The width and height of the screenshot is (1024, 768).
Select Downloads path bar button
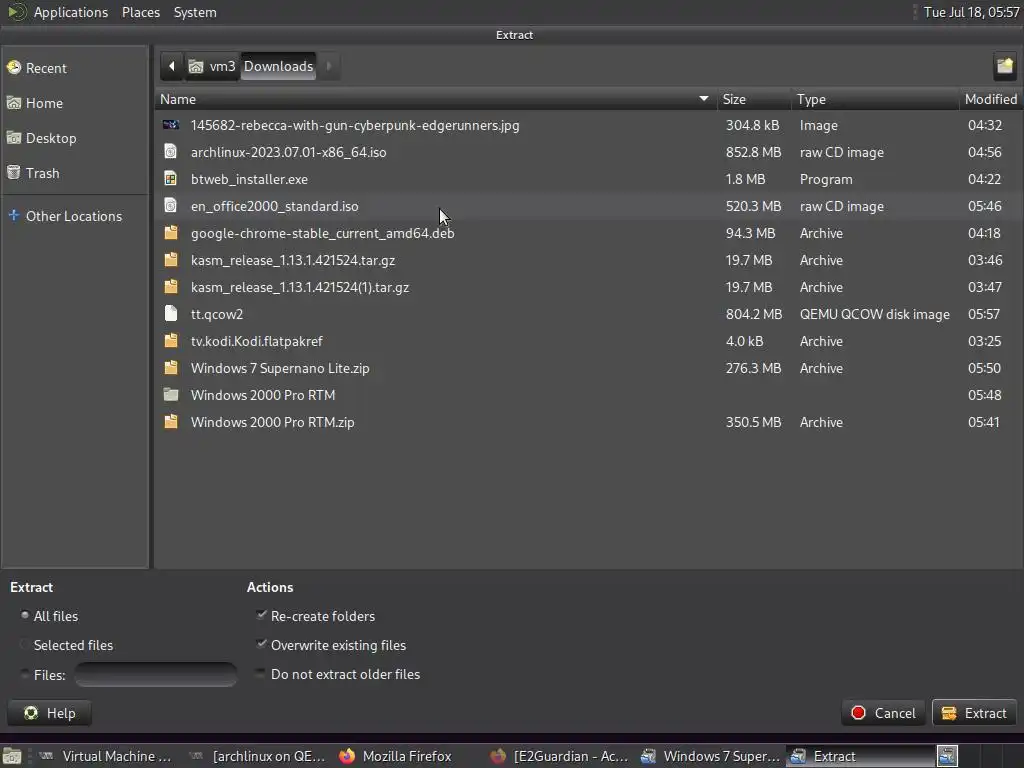[x=278, y=66]
